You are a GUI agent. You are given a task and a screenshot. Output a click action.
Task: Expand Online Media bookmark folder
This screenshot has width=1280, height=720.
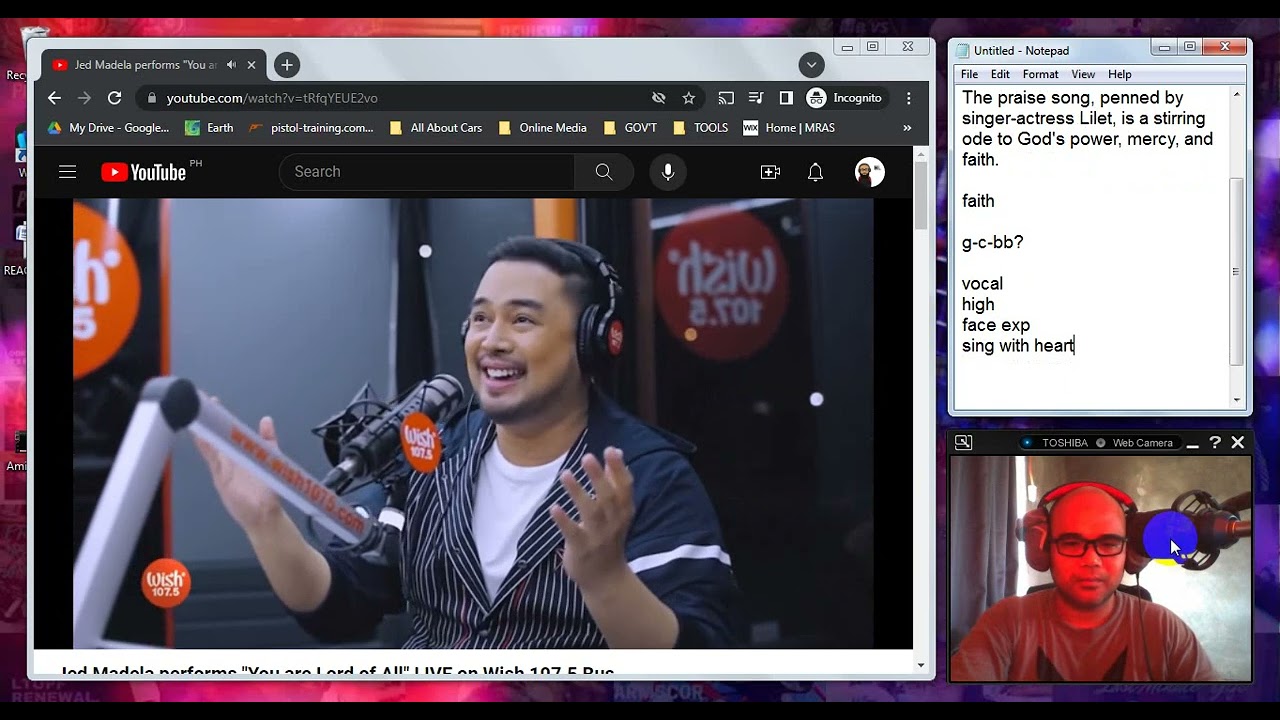542,128
